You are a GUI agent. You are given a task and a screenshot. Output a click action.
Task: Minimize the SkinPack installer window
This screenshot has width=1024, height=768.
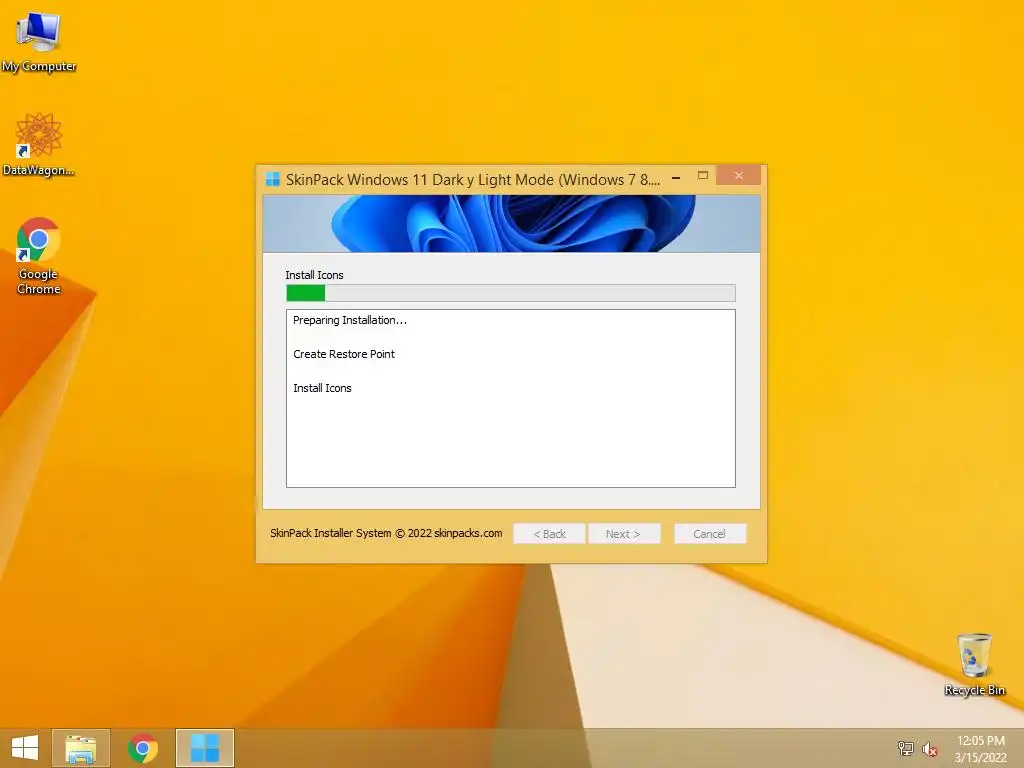coord(677,177)
